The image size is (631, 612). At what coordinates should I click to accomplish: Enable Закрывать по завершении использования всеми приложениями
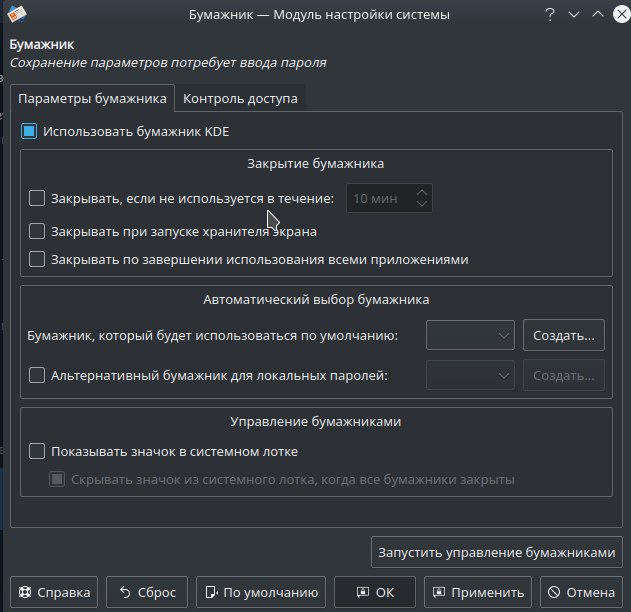point(37,259)
